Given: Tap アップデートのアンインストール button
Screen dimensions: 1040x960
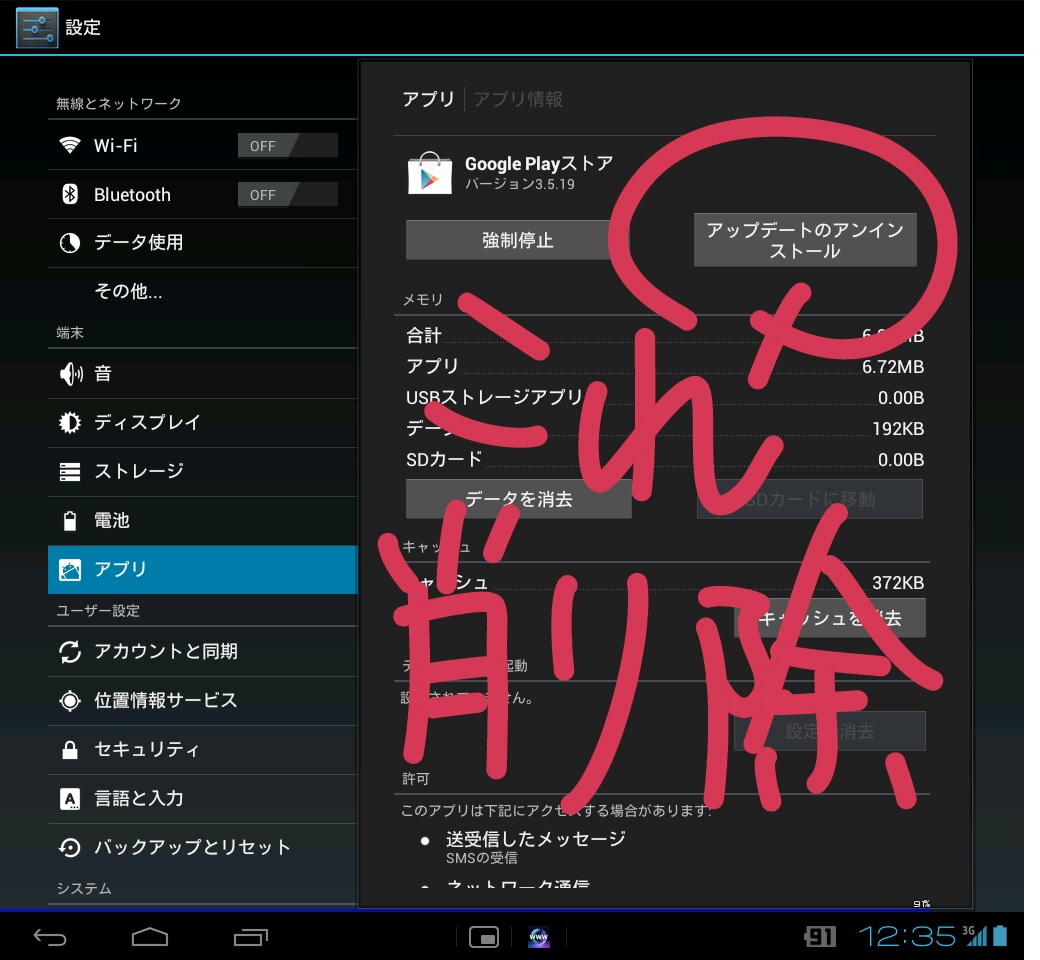Looking at the screenshot, I should pos(805,240).
